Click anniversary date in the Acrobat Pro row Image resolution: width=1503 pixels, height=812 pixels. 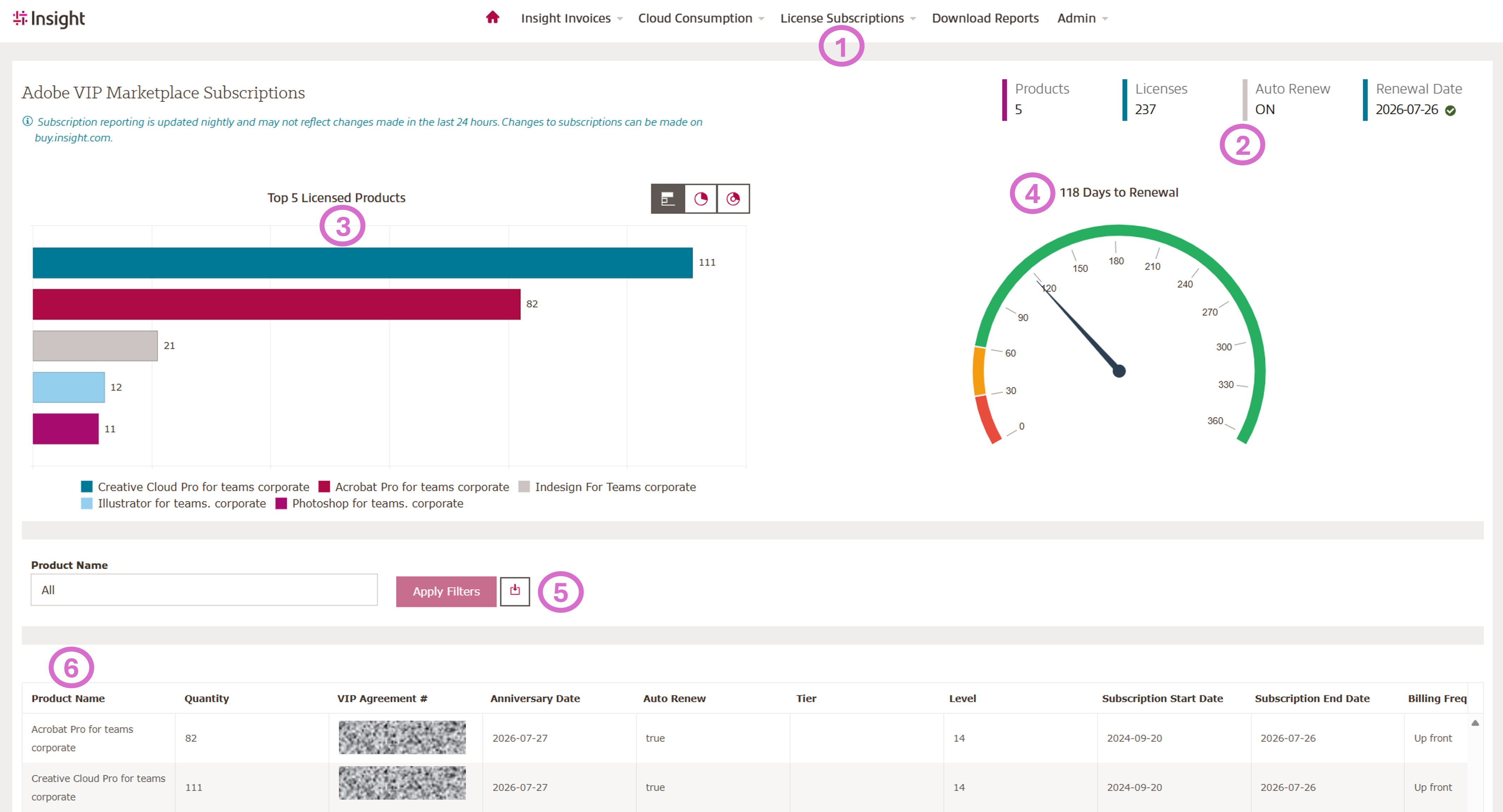tap(520, 738)
